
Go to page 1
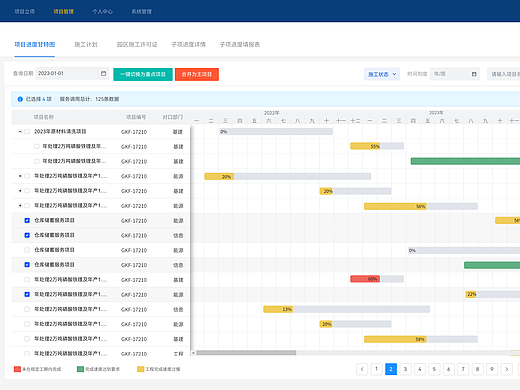[376, 369]
